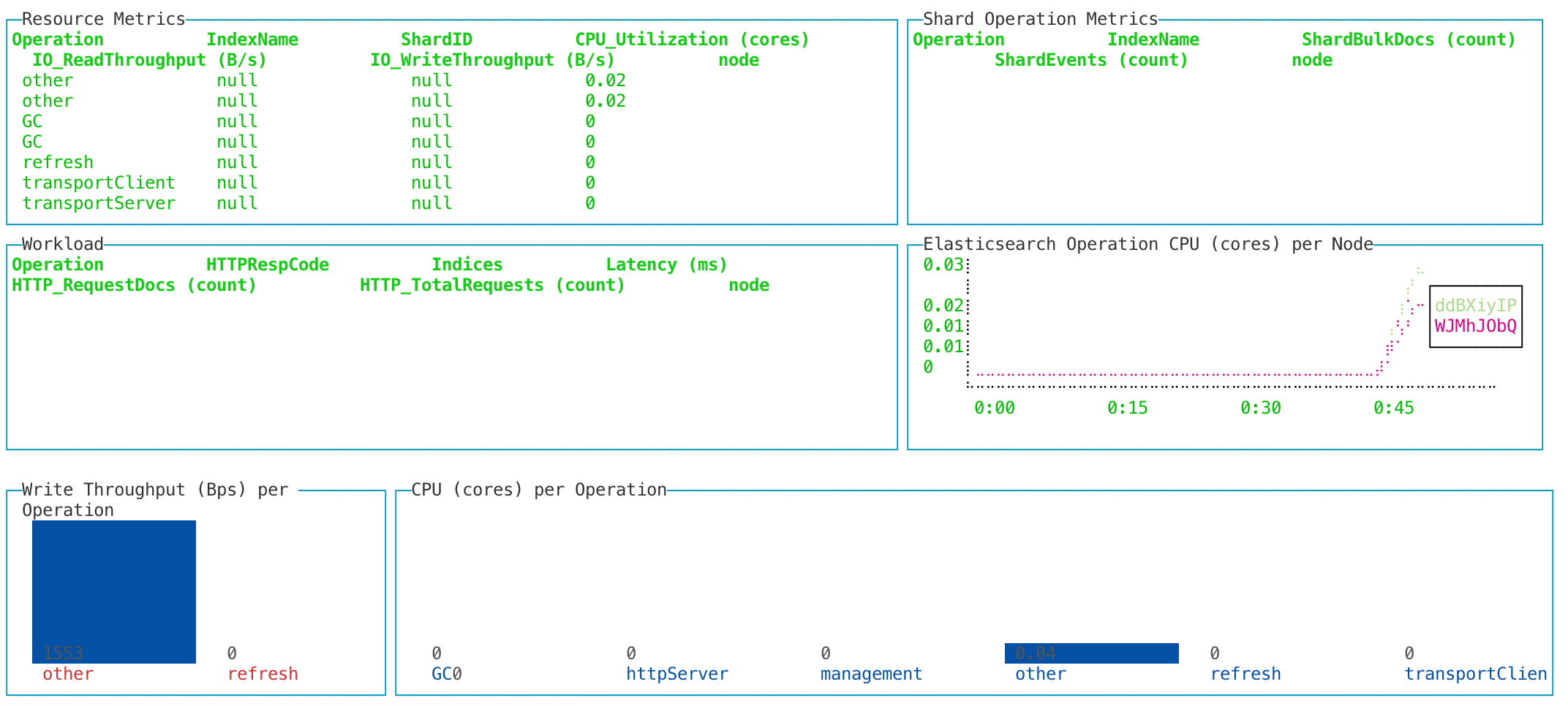Screen dimensions: 1568x706
Task: Click the HTTP_TotalRequests (count) header
Action: pyautogui.click(x=492, y=285)
